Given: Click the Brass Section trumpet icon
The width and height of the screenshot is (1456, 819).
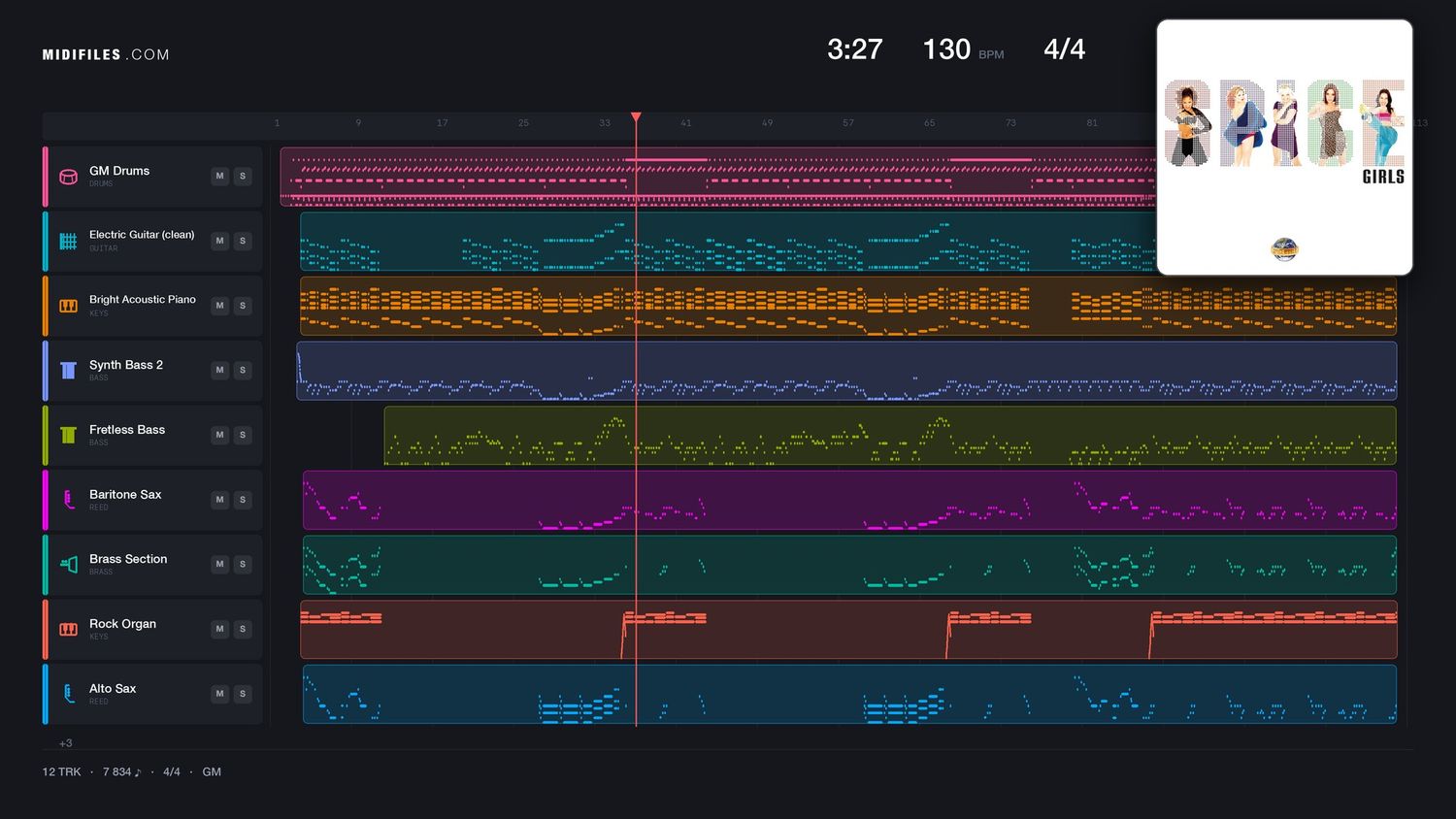Looking at the screenshot, I should click(x=68, y=565).
